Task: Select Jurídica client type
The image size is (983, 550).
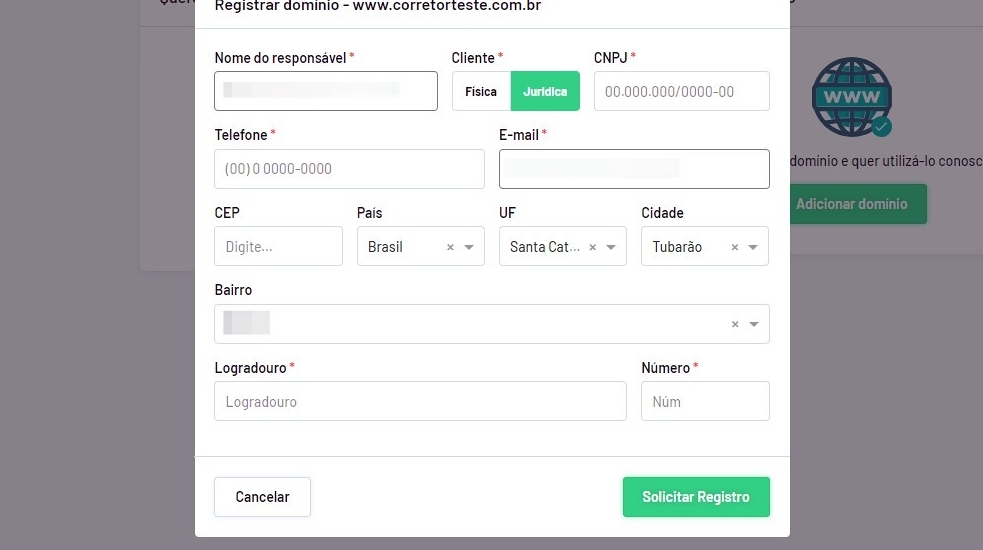Action: click(x=545, y=91)
